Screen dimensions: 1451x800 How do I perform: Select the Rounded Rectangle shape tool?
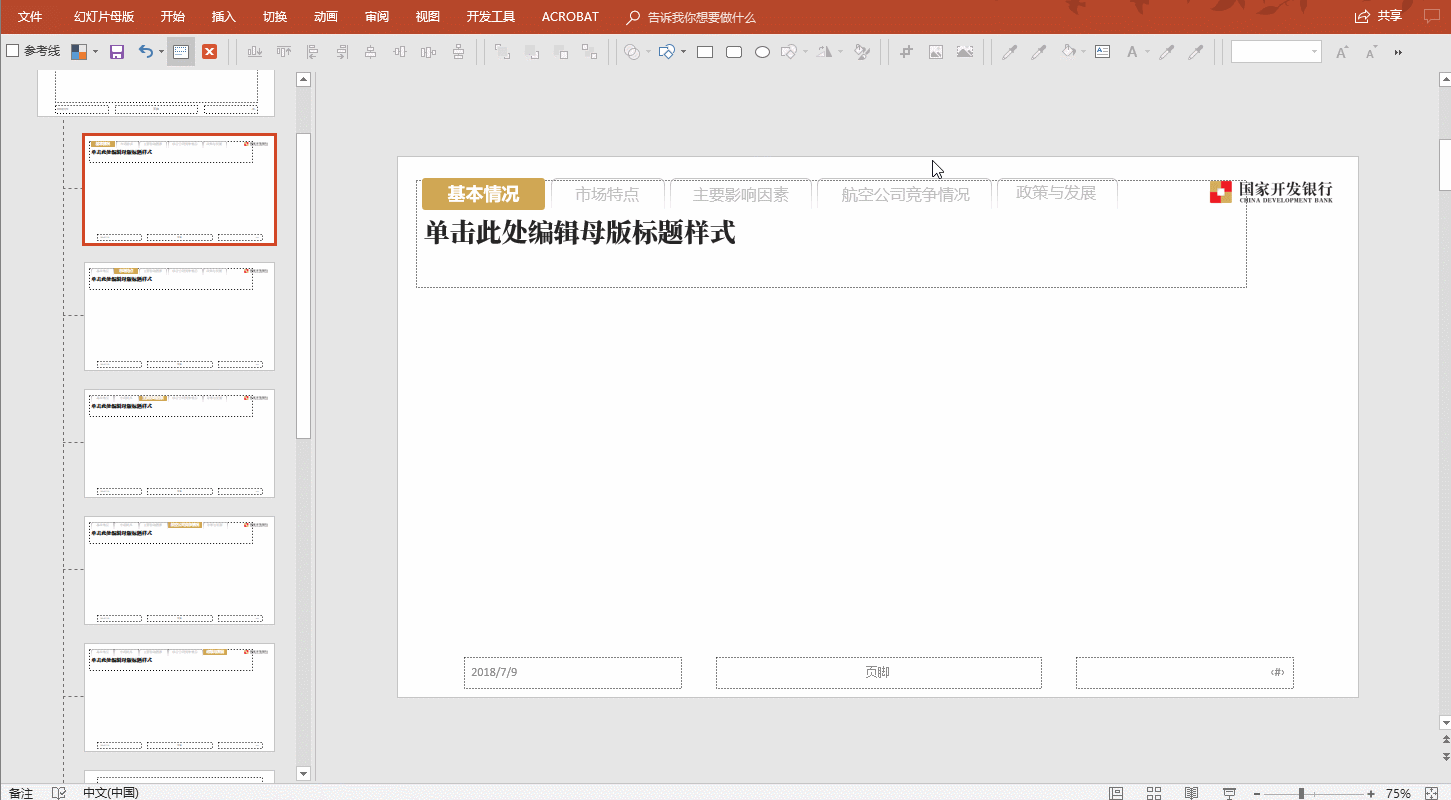pos(734,52)
